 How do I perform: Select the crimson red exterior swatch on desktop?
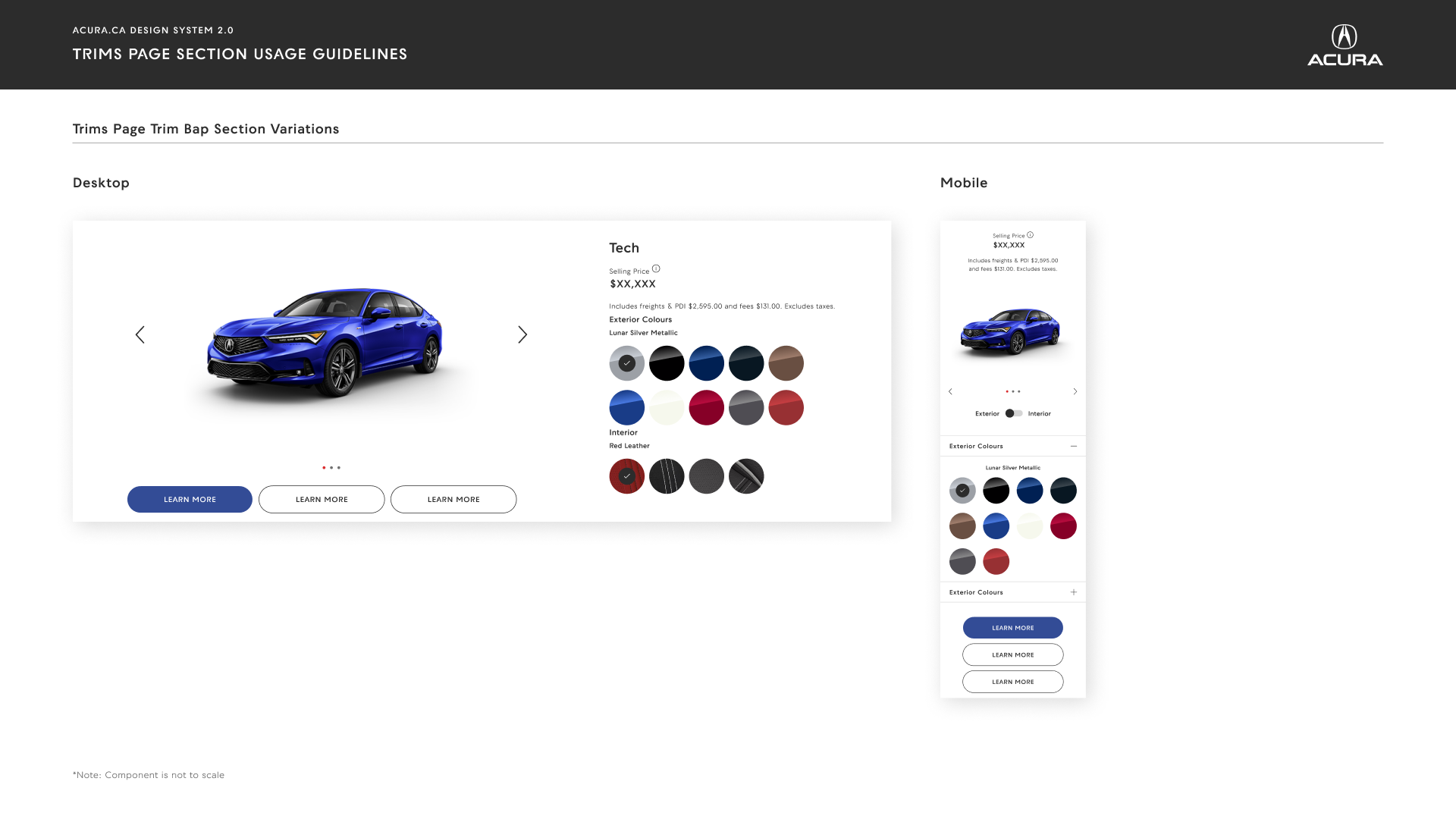coord(707,408)
